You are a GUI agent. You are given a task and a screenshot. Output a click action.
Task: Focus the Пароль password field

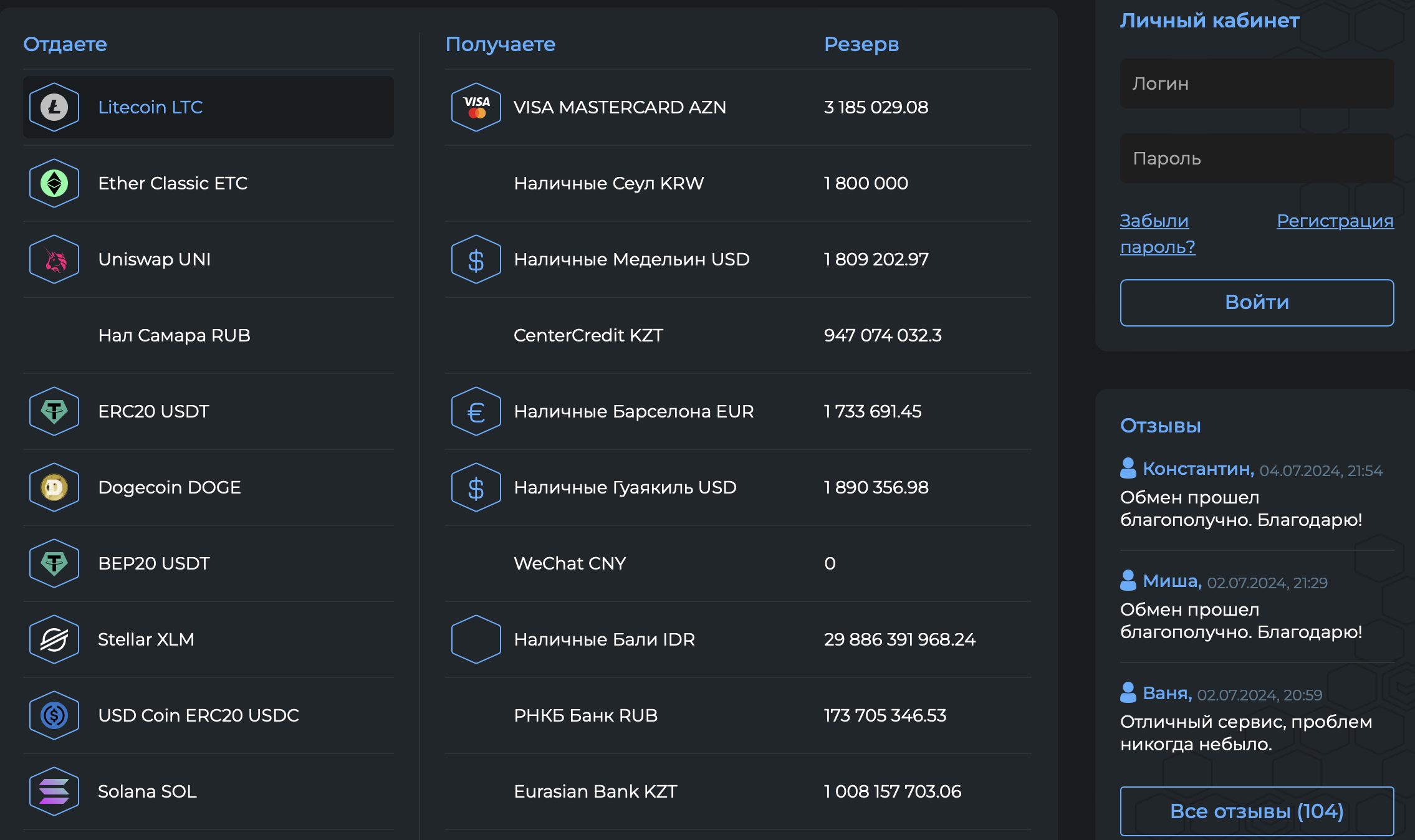click(x=1257, y=158)
